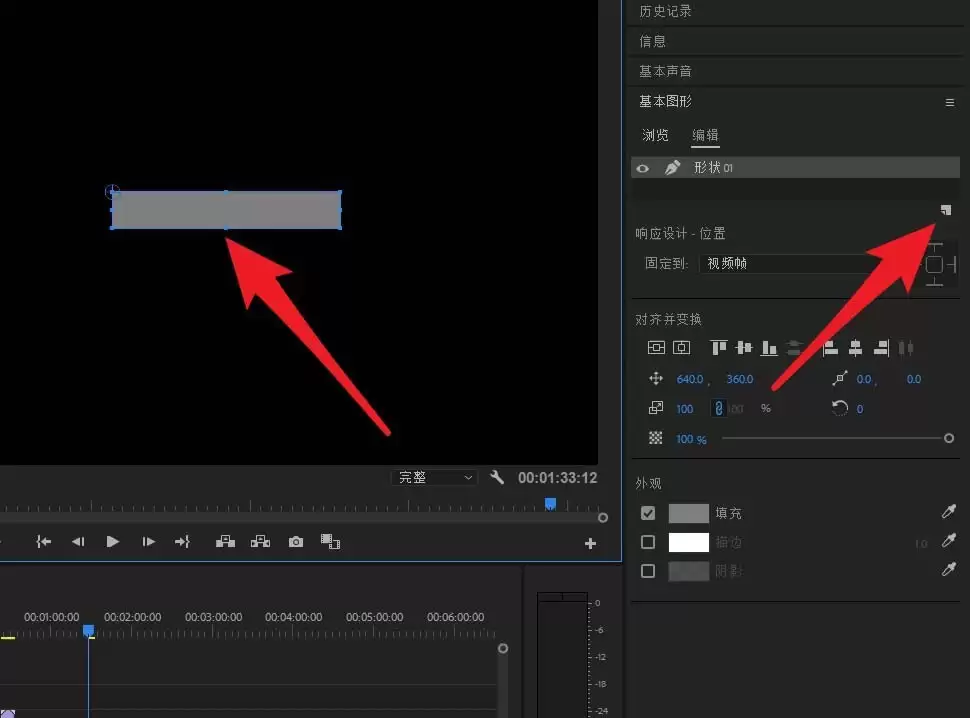Uncheck the 填充 fill checkbox
970x718 pixels.
(x=648, y=513)
